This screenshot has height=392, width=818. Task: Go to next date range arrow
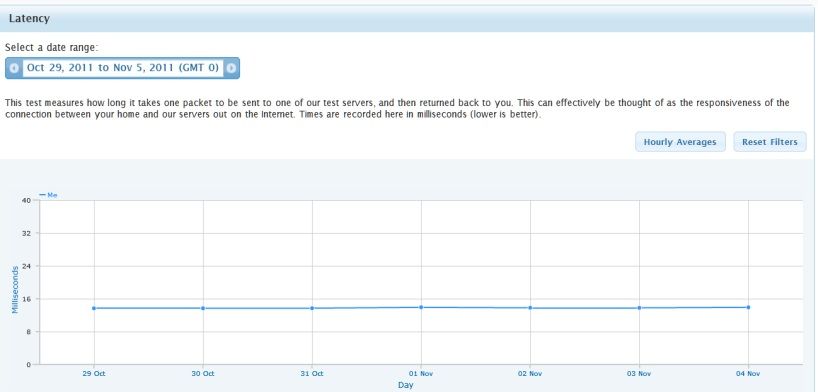231,68
